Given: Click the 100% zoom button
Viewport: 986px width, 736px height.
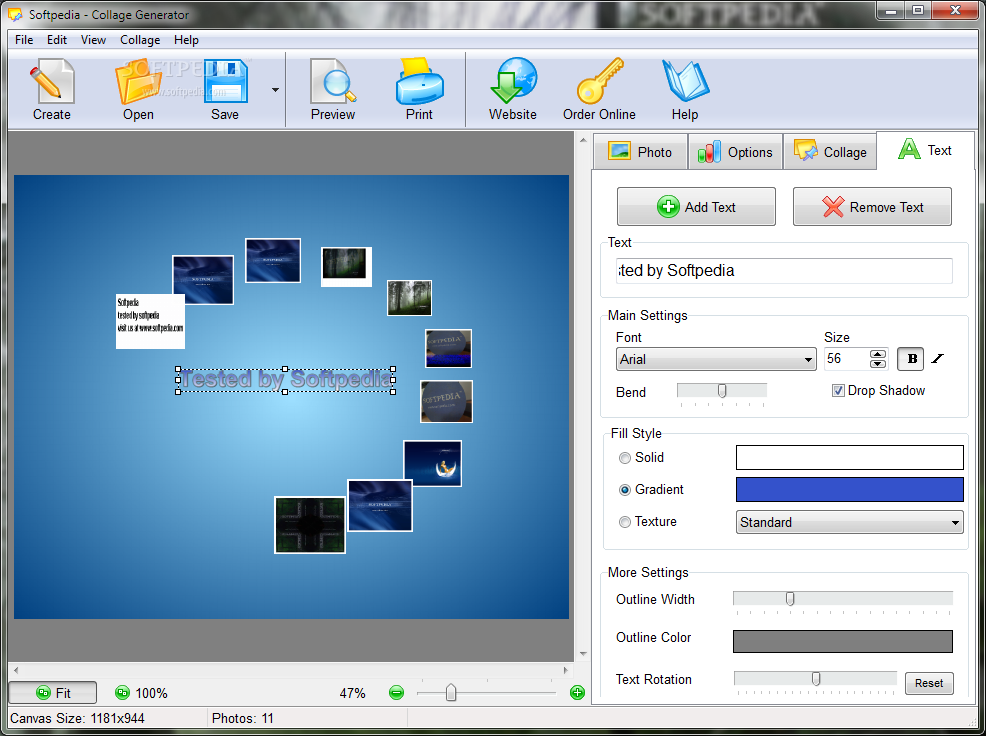Looking at the screenshot, I should coord(141,693).
